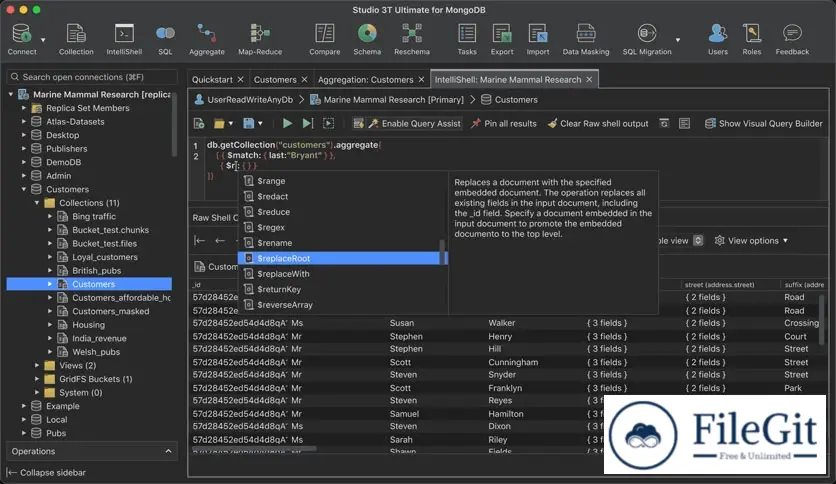Open the SQL query tool
This screenshot has height=484, width=836.
click(165, 39)
